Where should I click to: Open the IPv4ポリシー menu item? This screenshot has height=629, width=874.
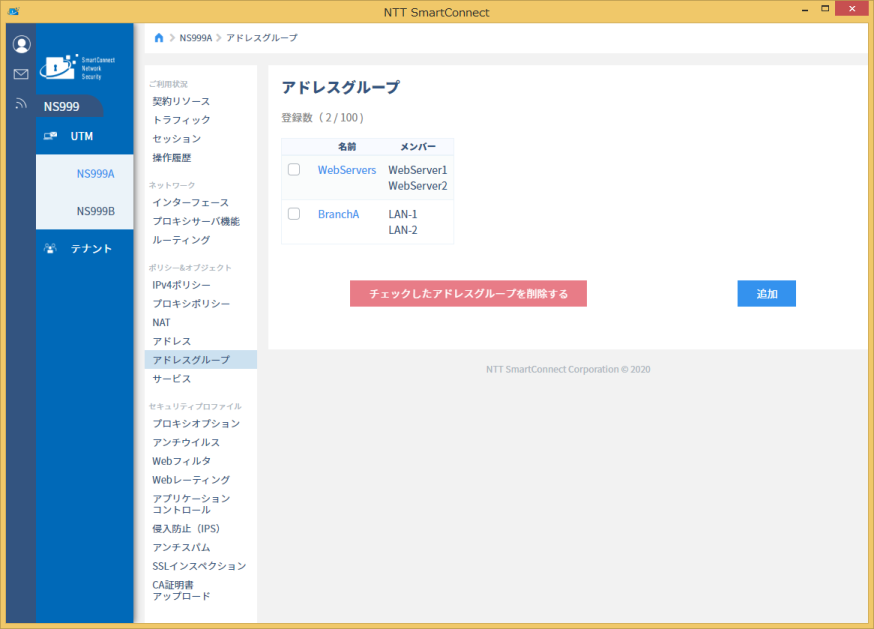tap(181, 285)
